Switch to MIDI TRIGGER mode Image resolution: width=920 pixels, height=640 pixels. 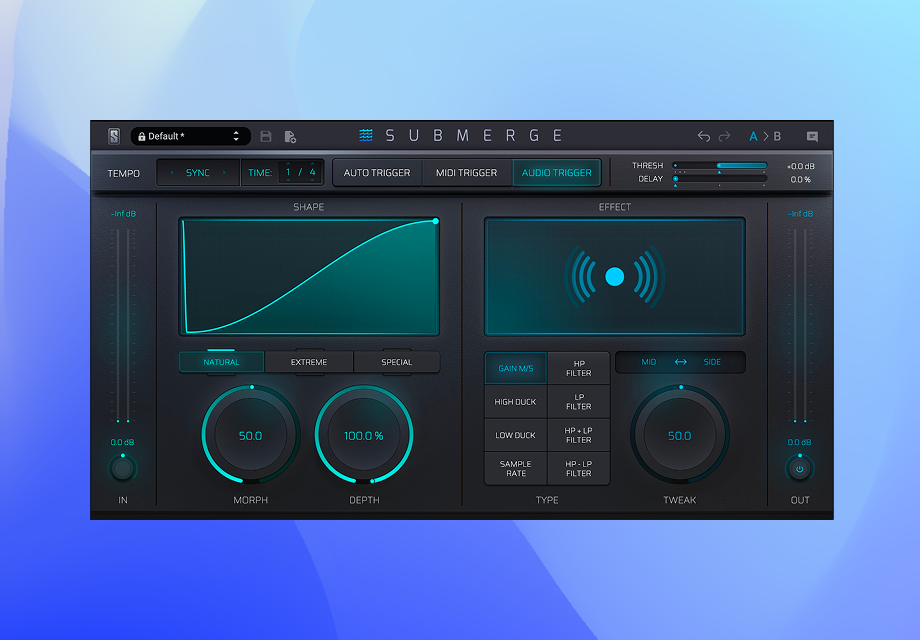coord(466,173)
